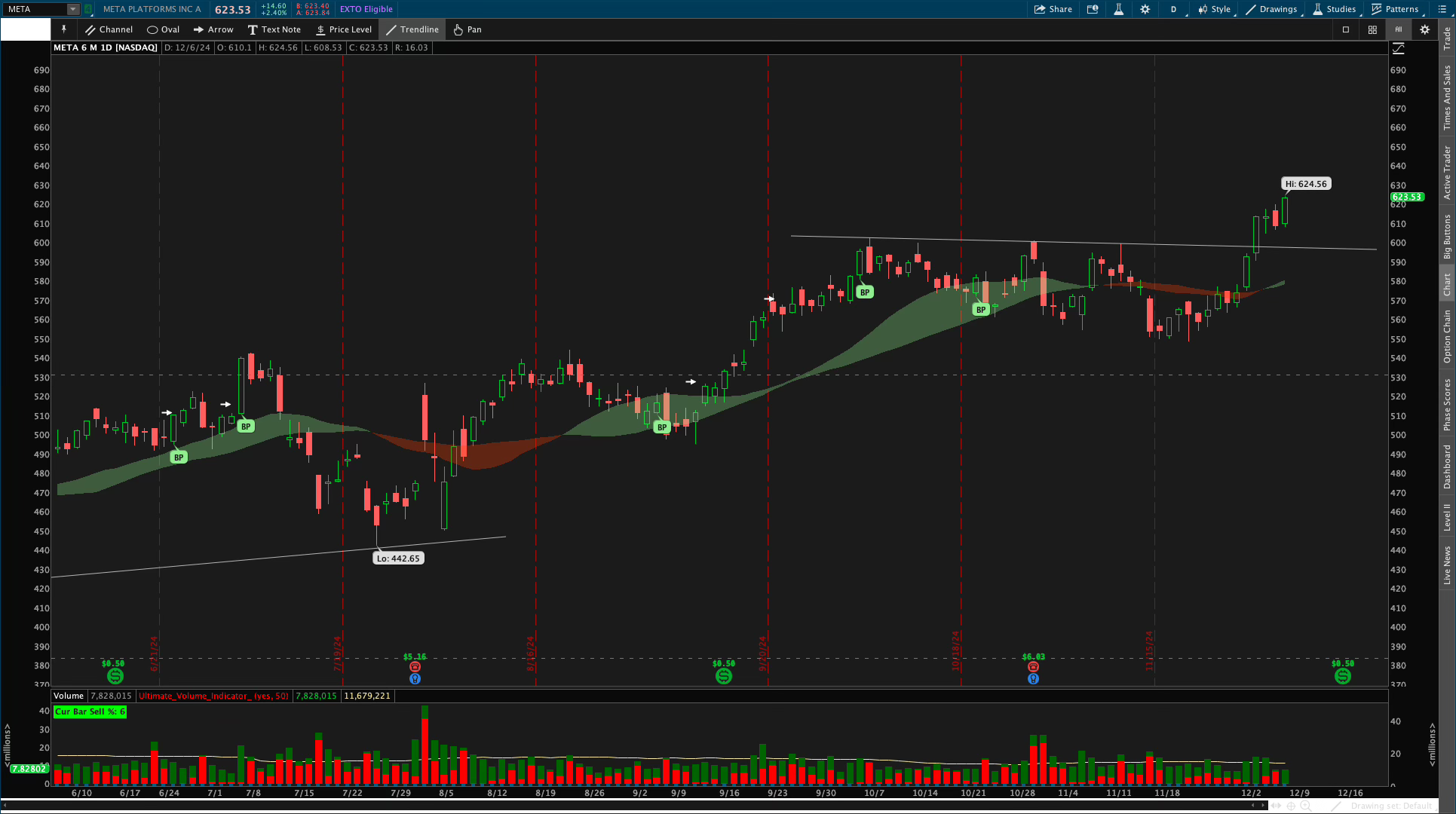Click the Share button

coord(1053,9)
